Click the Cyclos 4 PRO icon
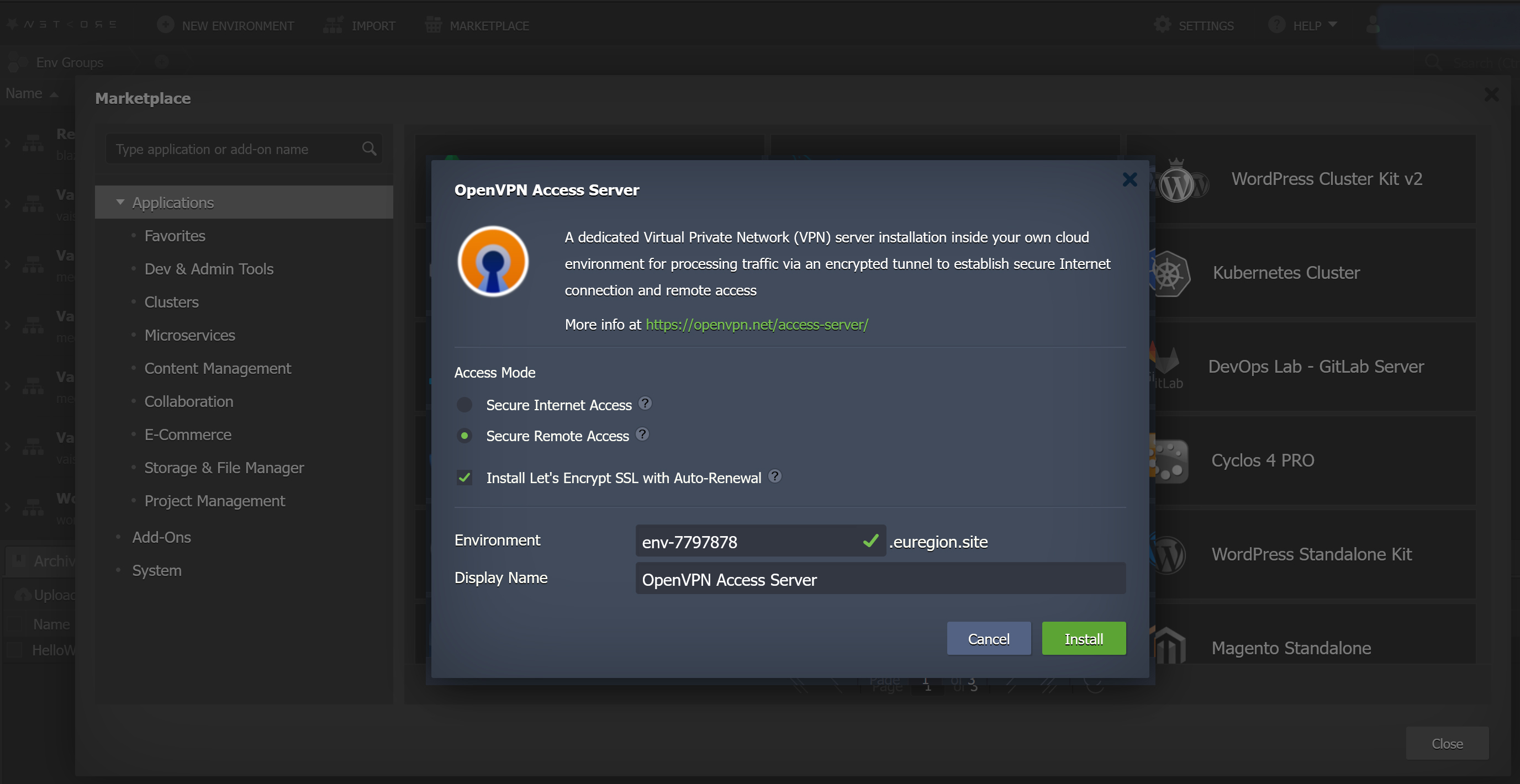 click(x=1169, y=460)
